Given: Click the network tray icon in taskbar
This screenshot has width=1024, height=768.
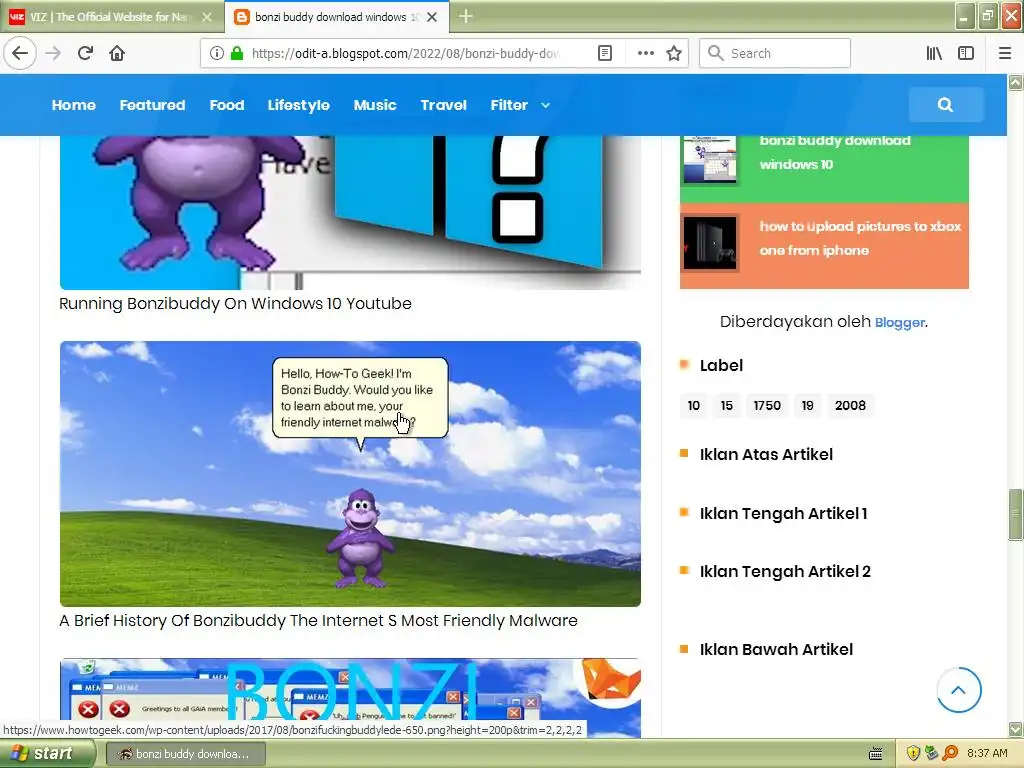Looking at the screenshot, I should [x=931, y=753].
